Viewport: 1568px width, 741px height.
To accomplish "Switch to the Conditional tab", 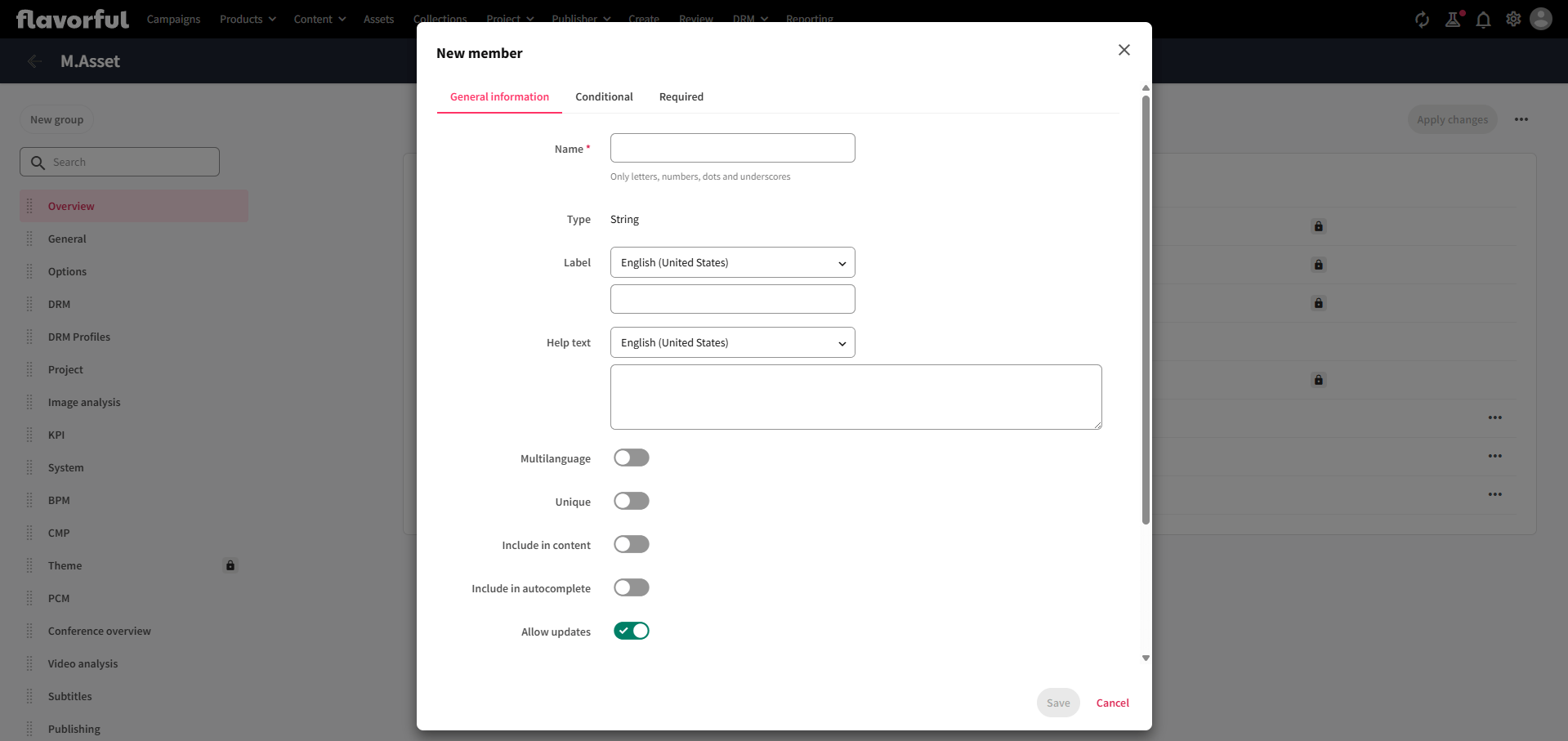I will (x=604, y=96).
